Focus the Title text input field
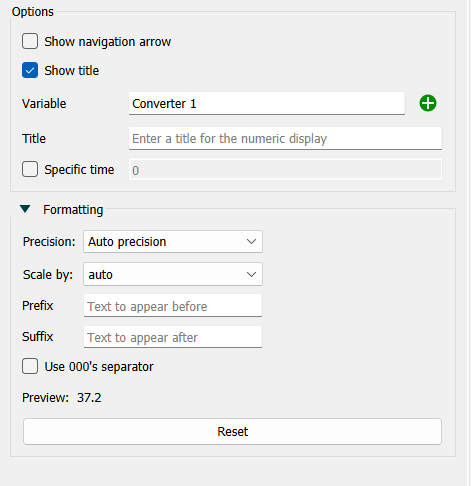The image size is (471, 486). point(285,138)
